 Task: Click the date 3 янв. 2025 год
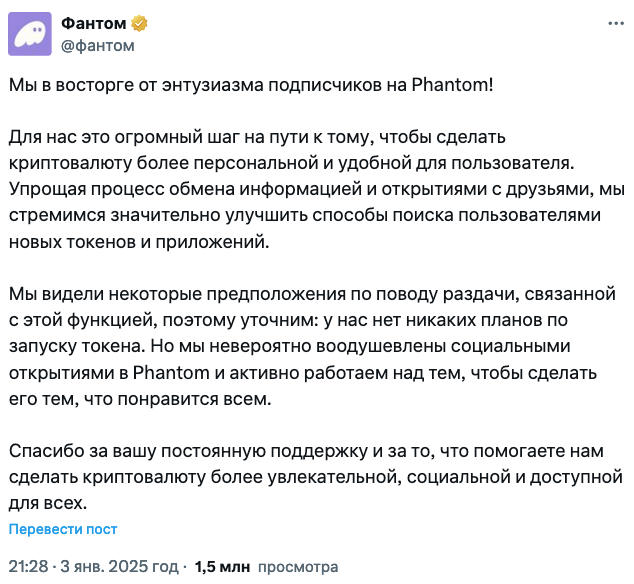pos(119,567)
